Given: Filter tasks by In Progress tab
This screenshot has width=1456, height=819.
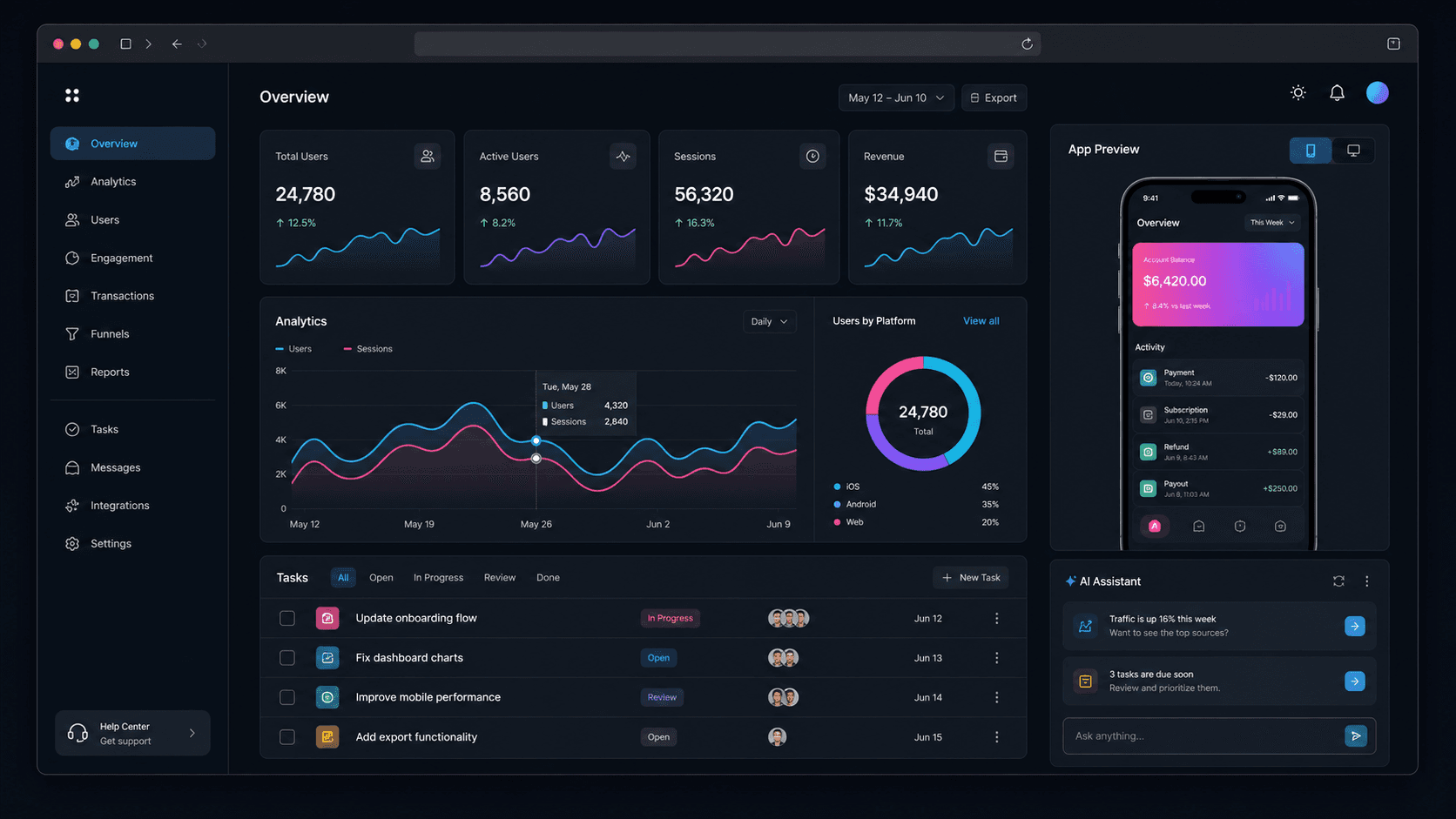Looking at the screenshot, I should coord(438,578).
